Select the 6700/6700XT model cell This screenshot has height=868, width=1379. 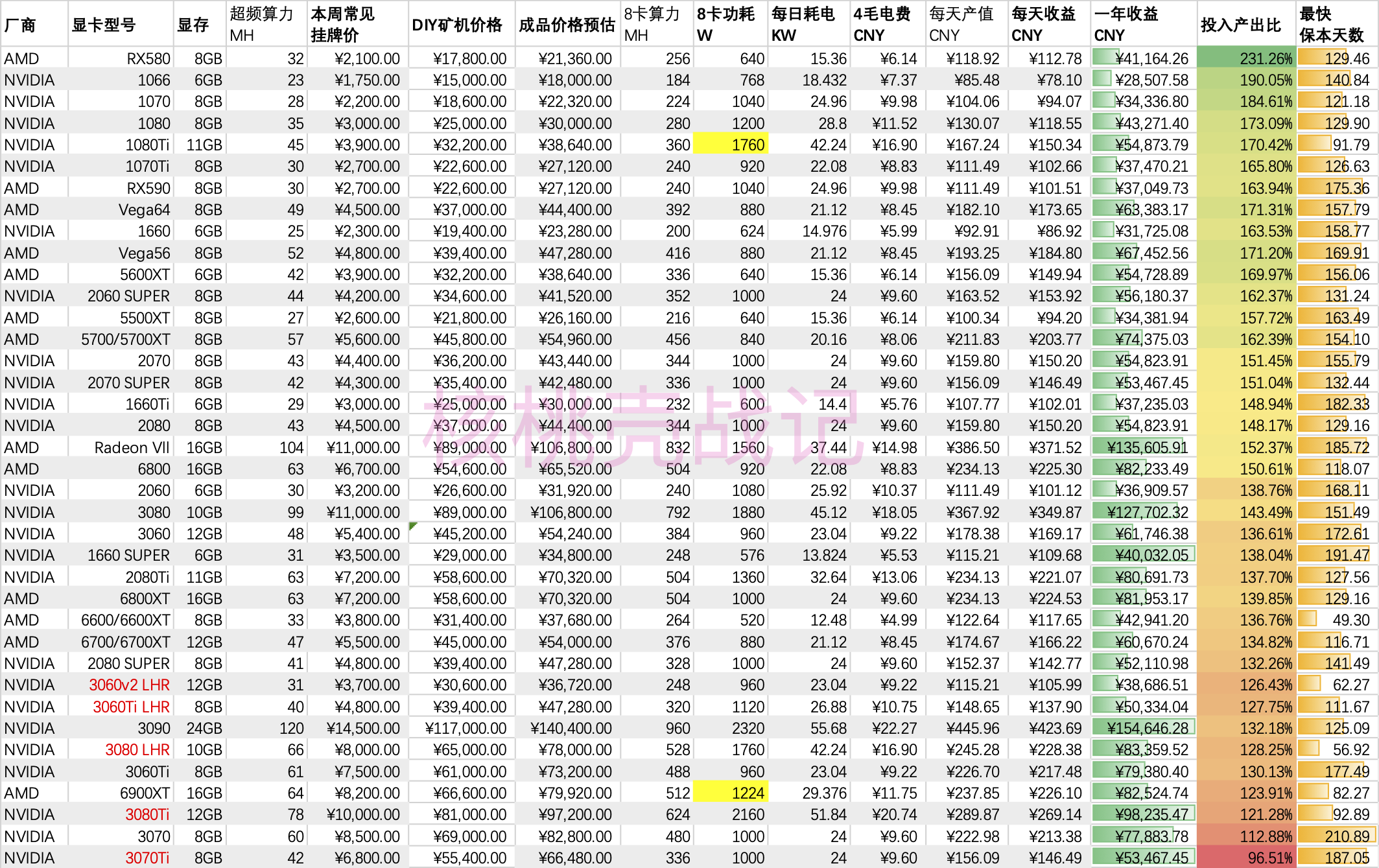(x=121, y=642)
